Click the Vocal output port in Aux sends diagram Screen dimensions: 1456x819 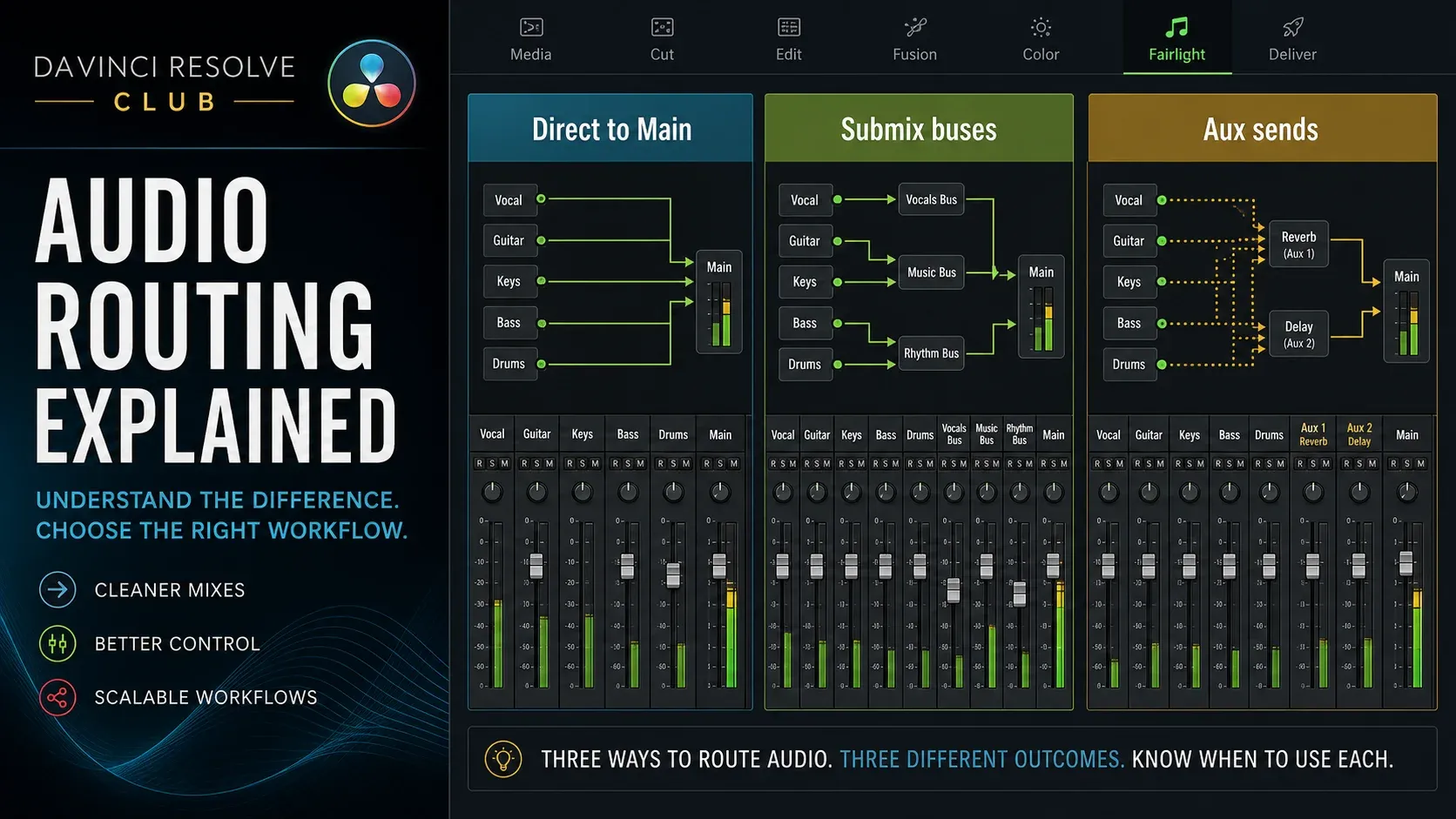(x=1162, y=200)
